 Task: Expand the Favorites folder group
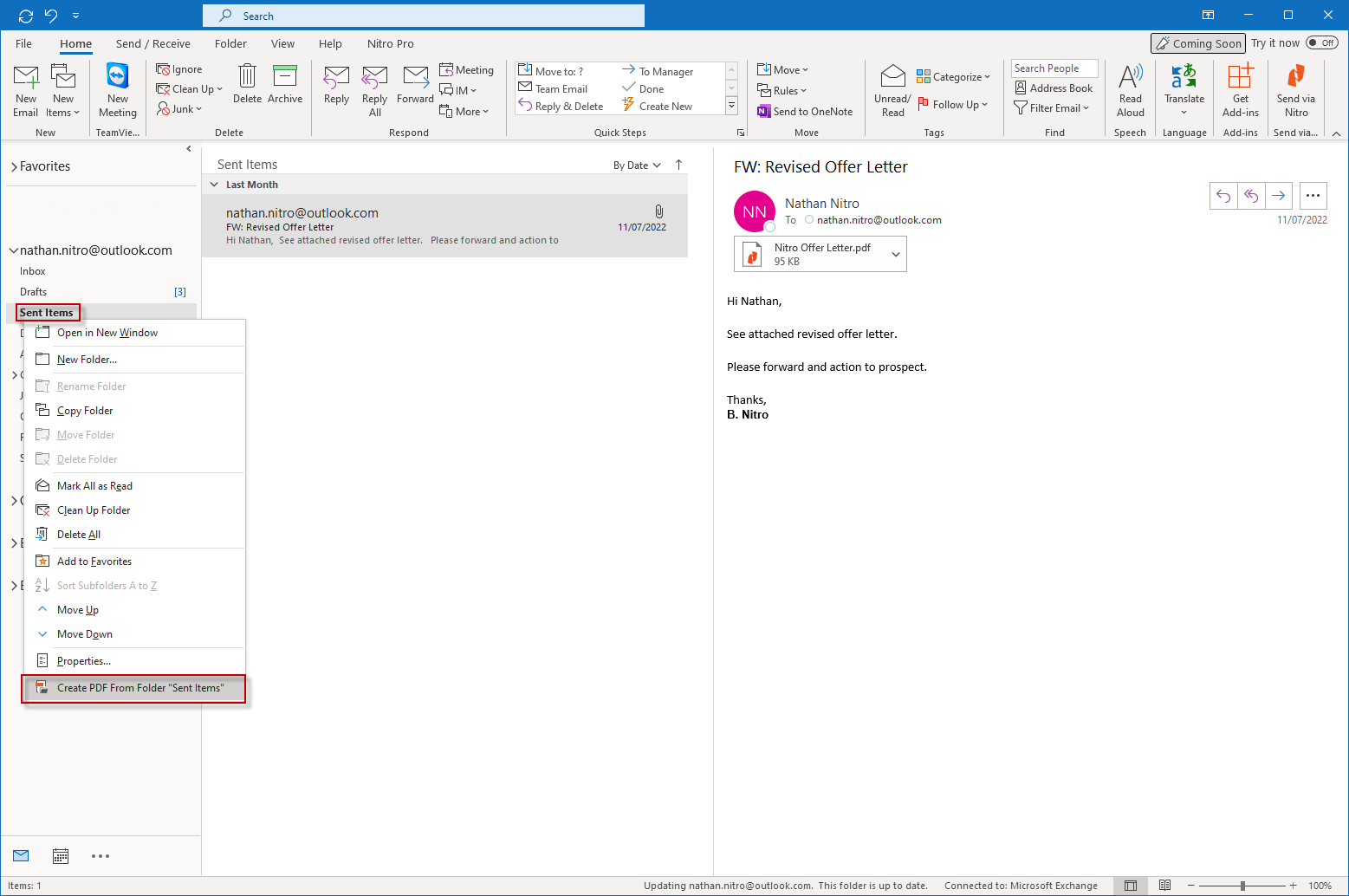[14, 166]
